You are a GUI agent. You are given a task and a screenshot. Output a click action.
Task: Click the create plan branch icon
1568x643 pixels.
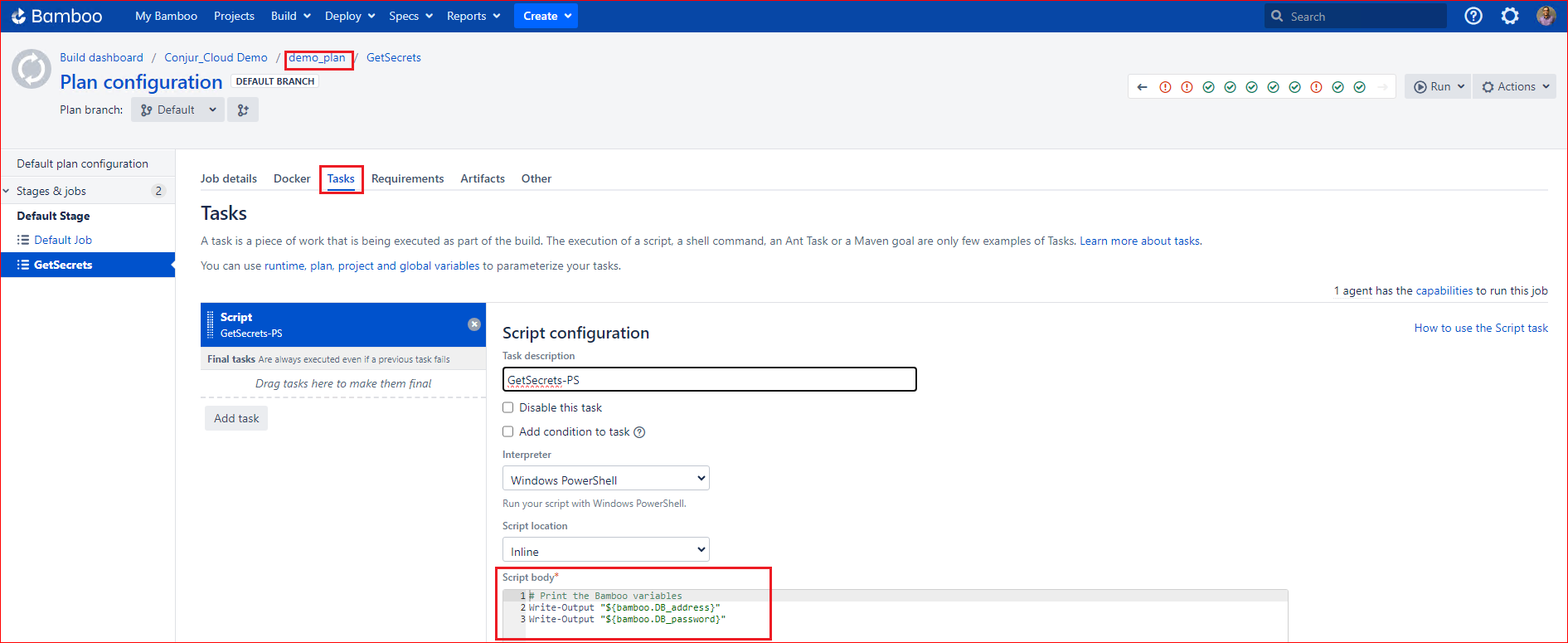(243, 110)
